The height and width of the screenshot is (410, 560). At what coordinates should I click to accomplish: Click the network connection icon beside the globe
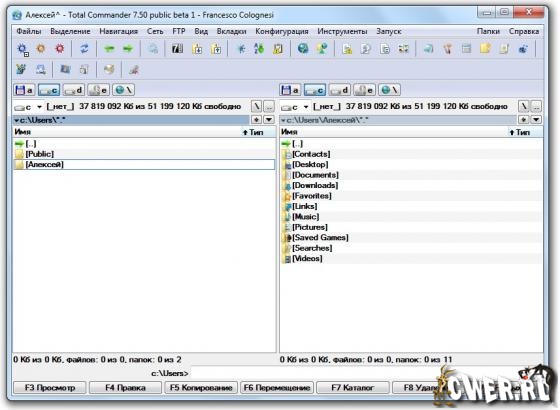pyautogui.click(x=322, y=48)
